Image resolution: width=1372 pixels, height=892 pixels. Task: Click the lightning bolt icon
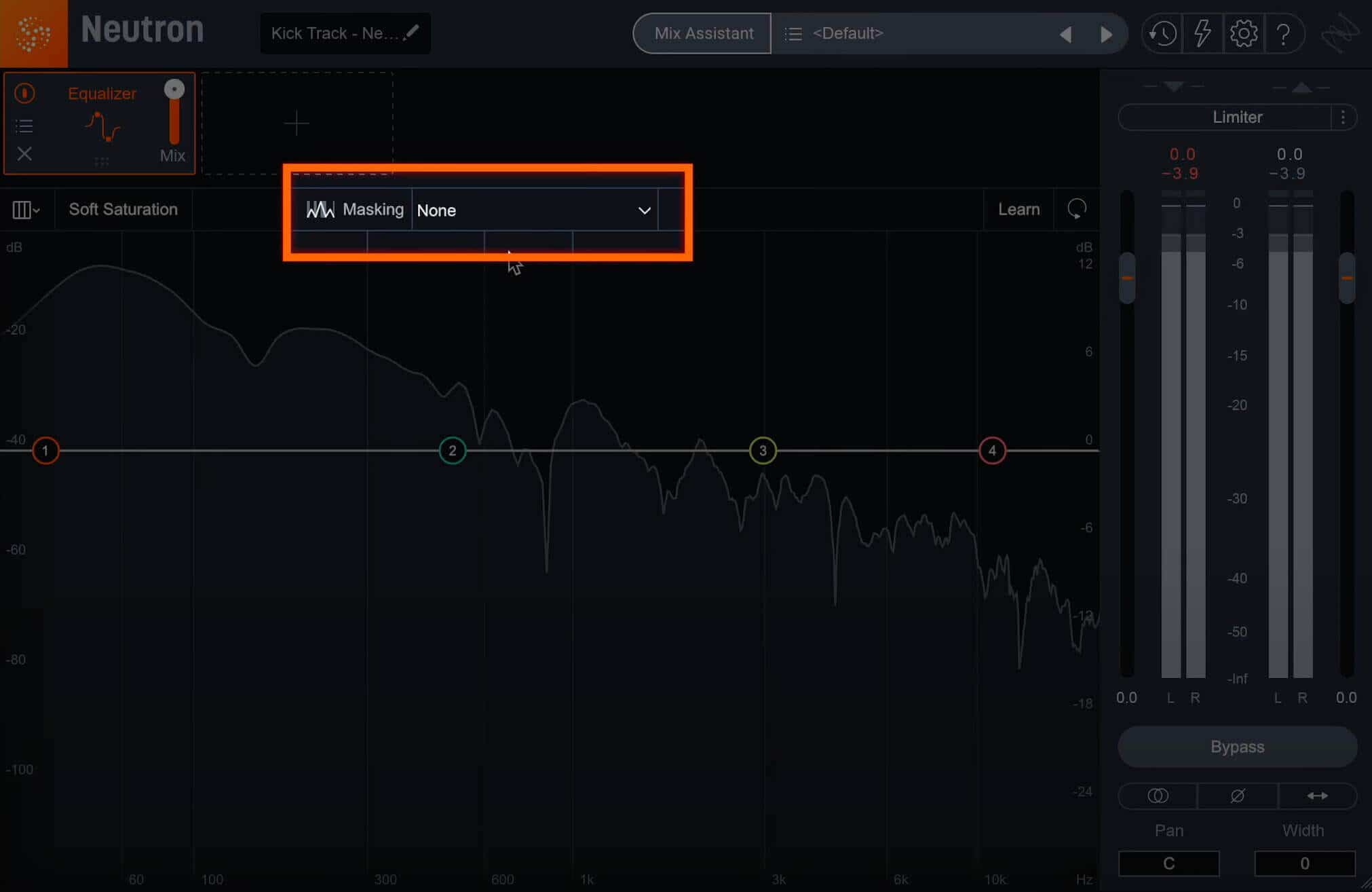(1203, 33)
